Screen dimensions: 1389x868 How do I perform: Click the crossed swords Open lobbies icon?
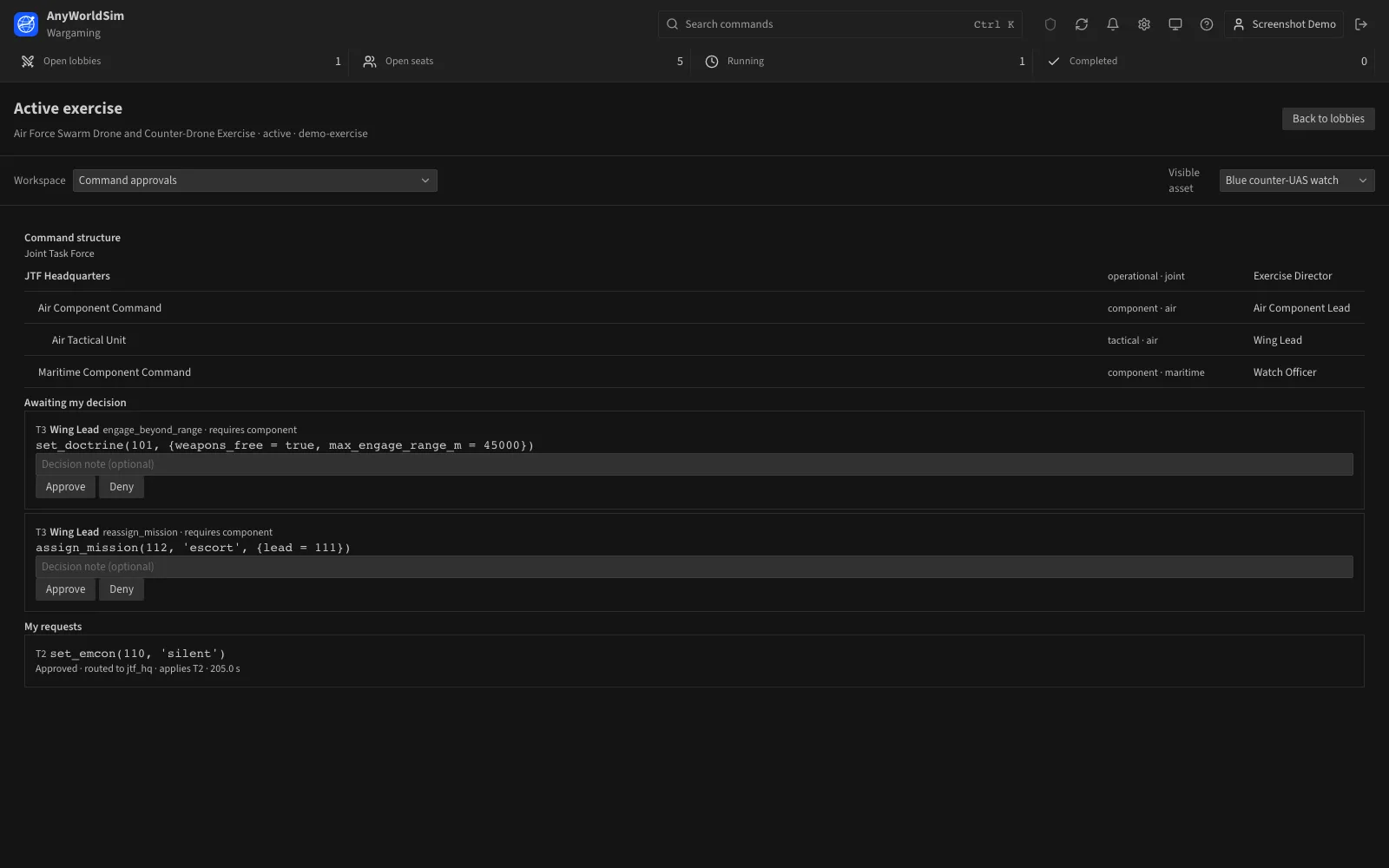(x=28, y=62)
